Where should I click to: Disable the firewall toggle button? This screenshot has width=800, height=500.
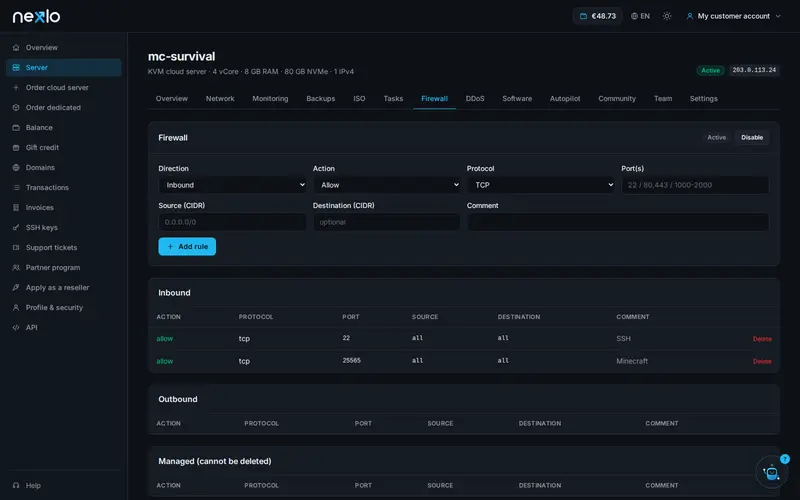point(752,137)
